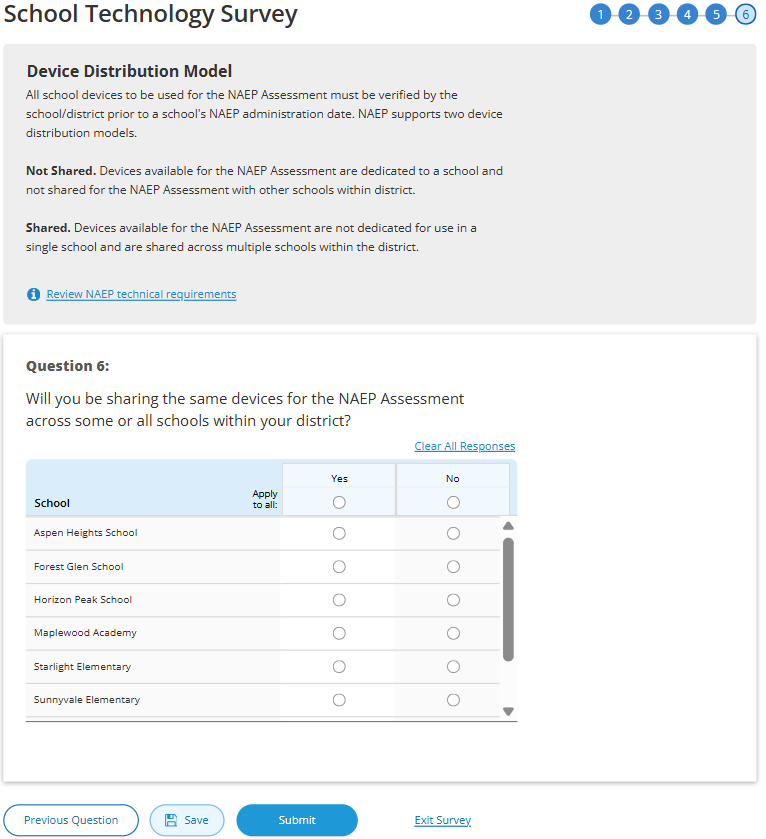Click Clear All Responses link
766x839 pixels.
(x=465, y=446)
